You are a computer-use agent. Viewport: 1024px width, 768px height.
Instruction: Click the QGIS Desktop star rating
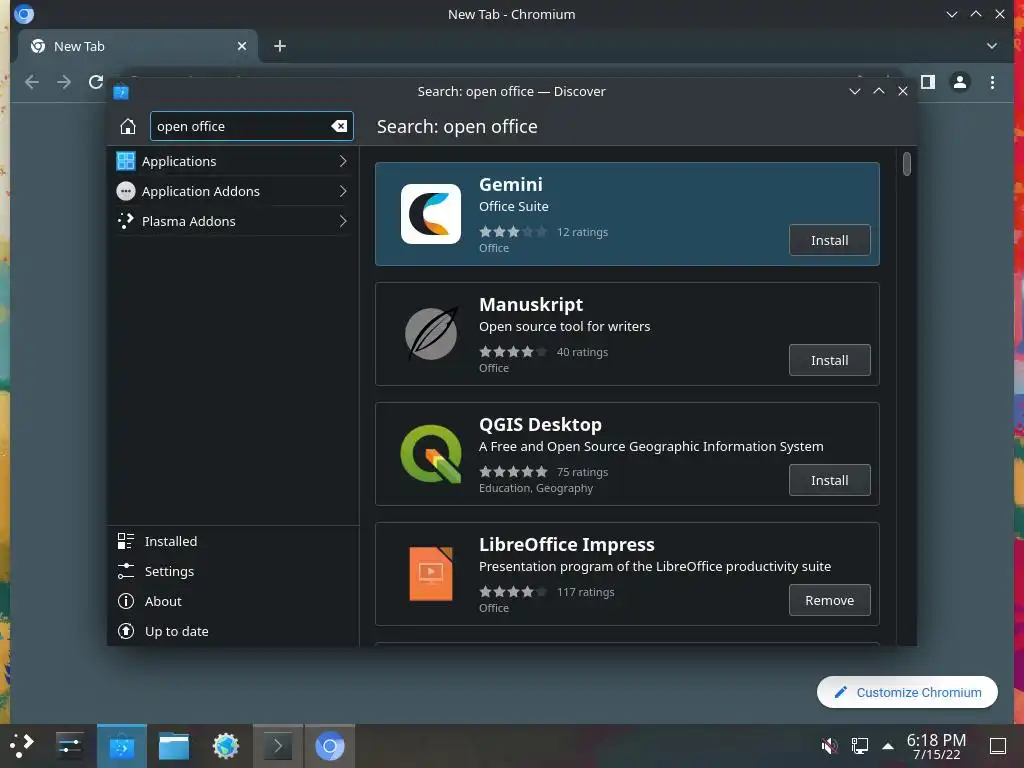point(513,472)
